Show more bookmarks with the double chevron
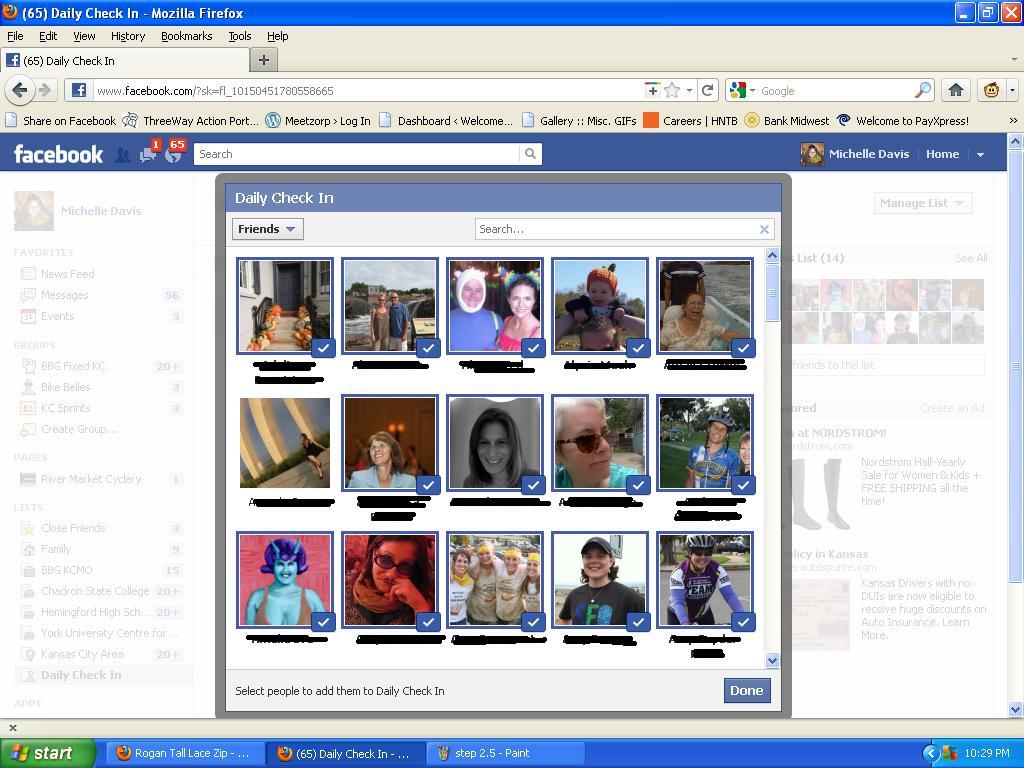 pos(1013,120)
